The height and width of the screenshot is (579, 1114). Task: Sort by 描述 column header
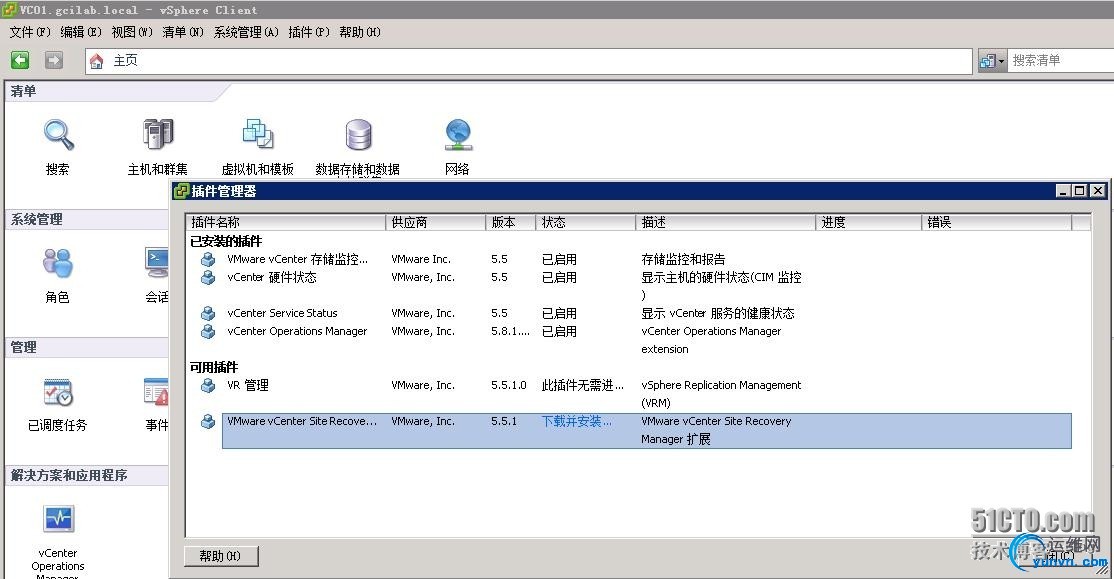tap(725, 222)
